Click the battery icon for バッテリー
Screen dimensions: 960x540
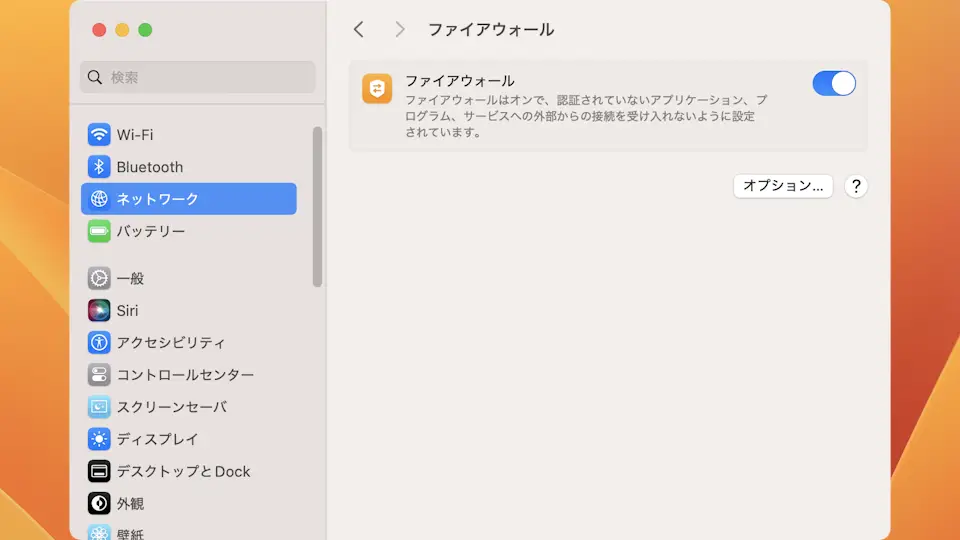pyautogui.click(x=99, y=231)
